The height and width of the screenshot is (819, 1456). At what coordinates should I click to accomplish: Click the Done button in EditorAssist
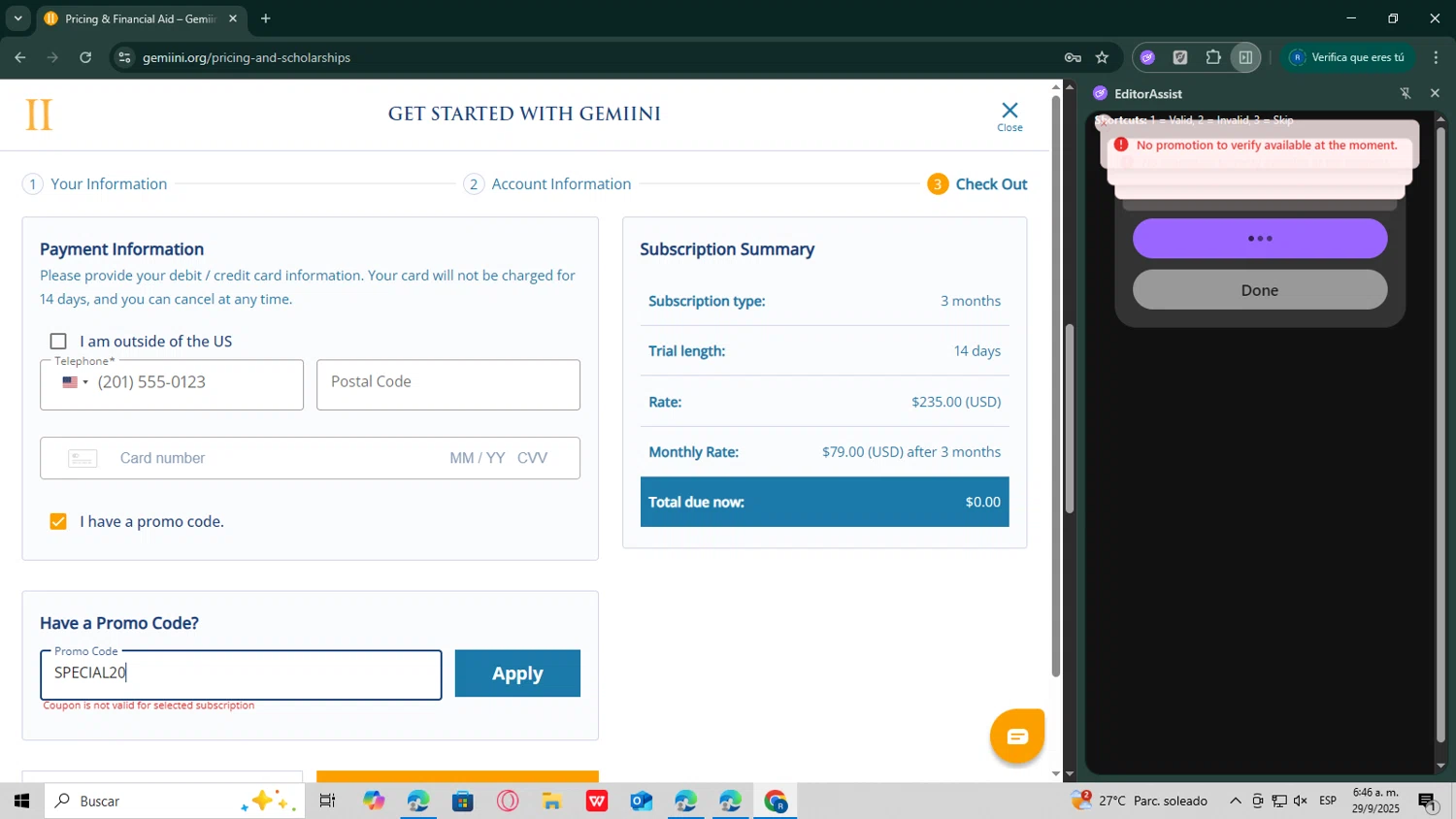point(1260,290)
